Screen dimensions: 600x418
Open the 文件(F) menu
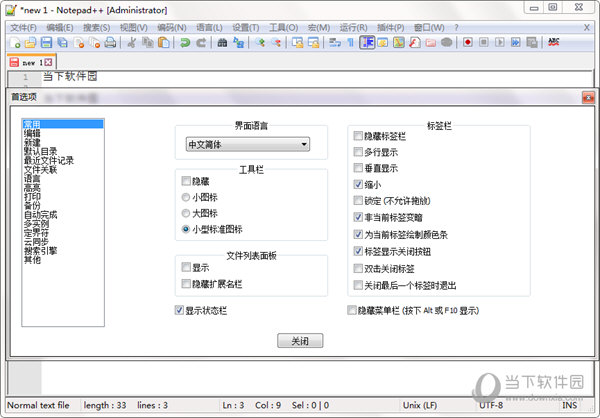point(23,28)
